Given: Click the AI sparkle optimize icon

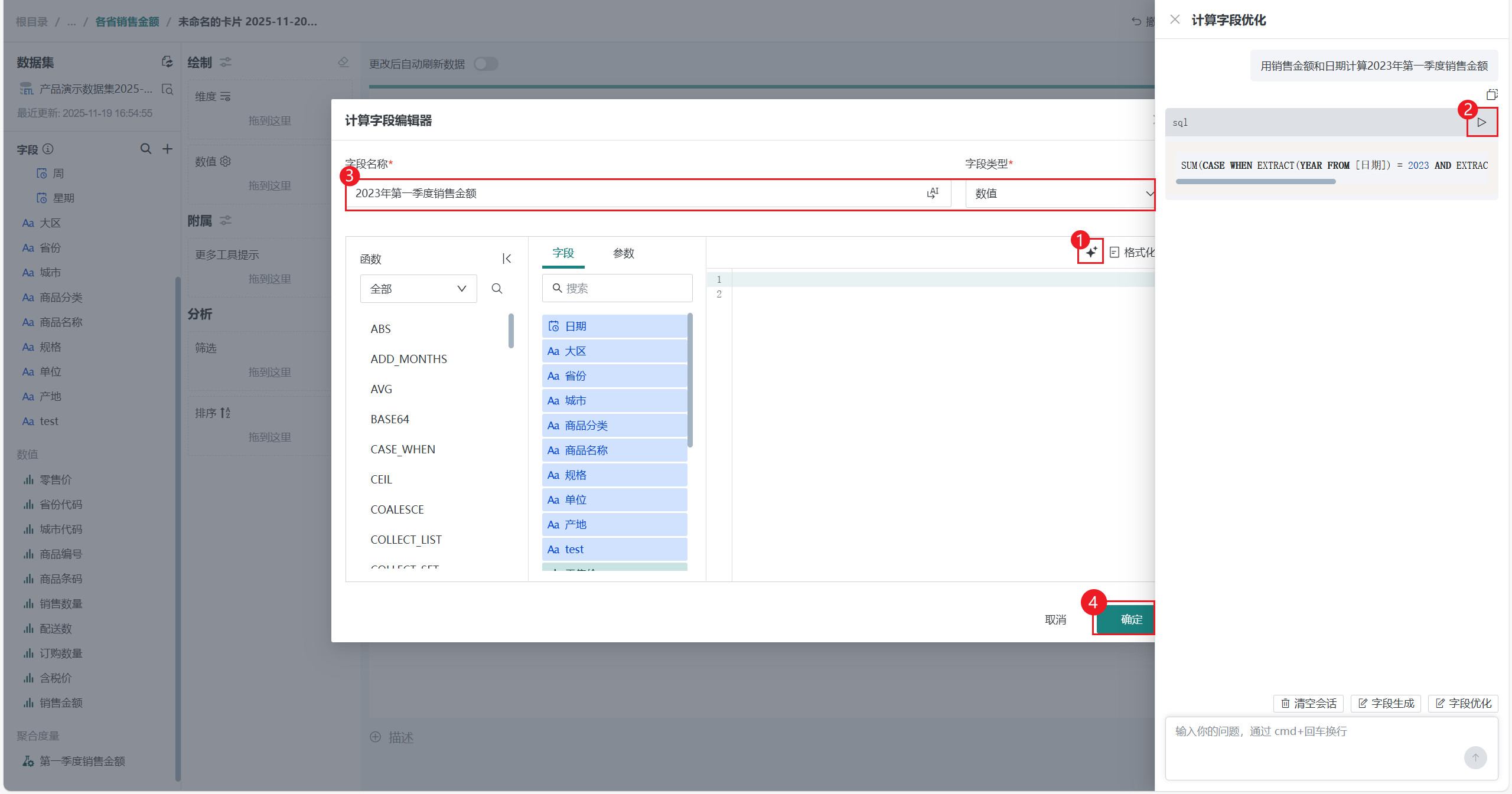Looking at the screenshot, I should coord(1090,252).
